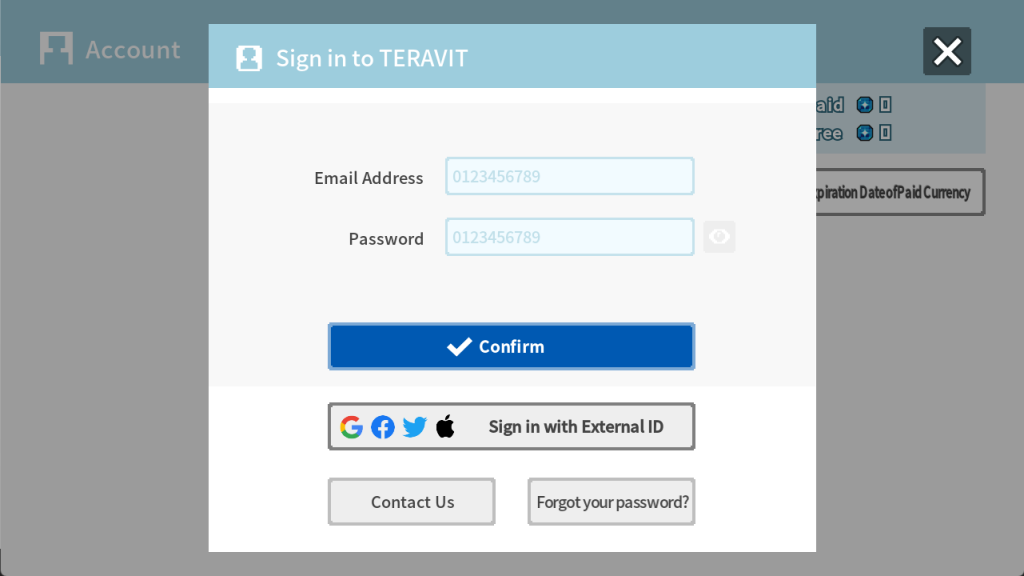Click the checkmark on Confirm button

tap(459, 346)
